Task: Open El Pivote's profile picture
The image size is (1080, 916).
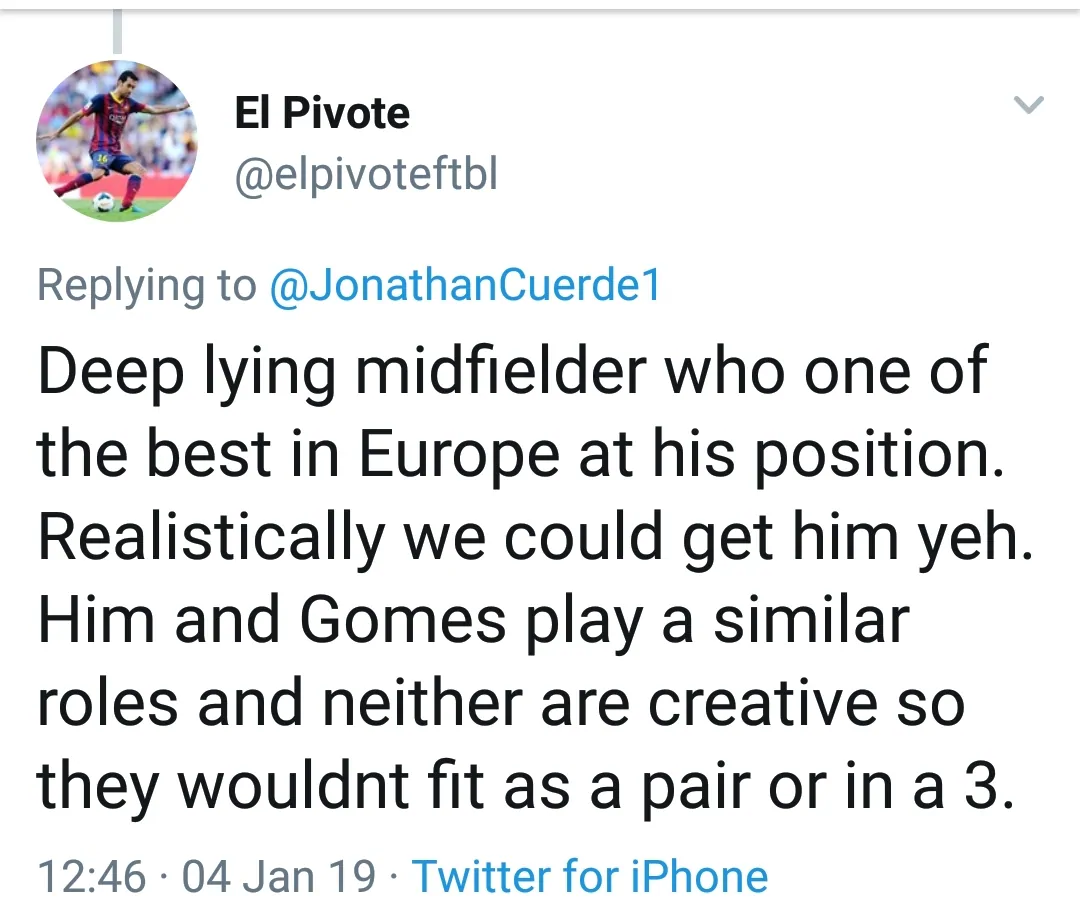Action: 117,141
